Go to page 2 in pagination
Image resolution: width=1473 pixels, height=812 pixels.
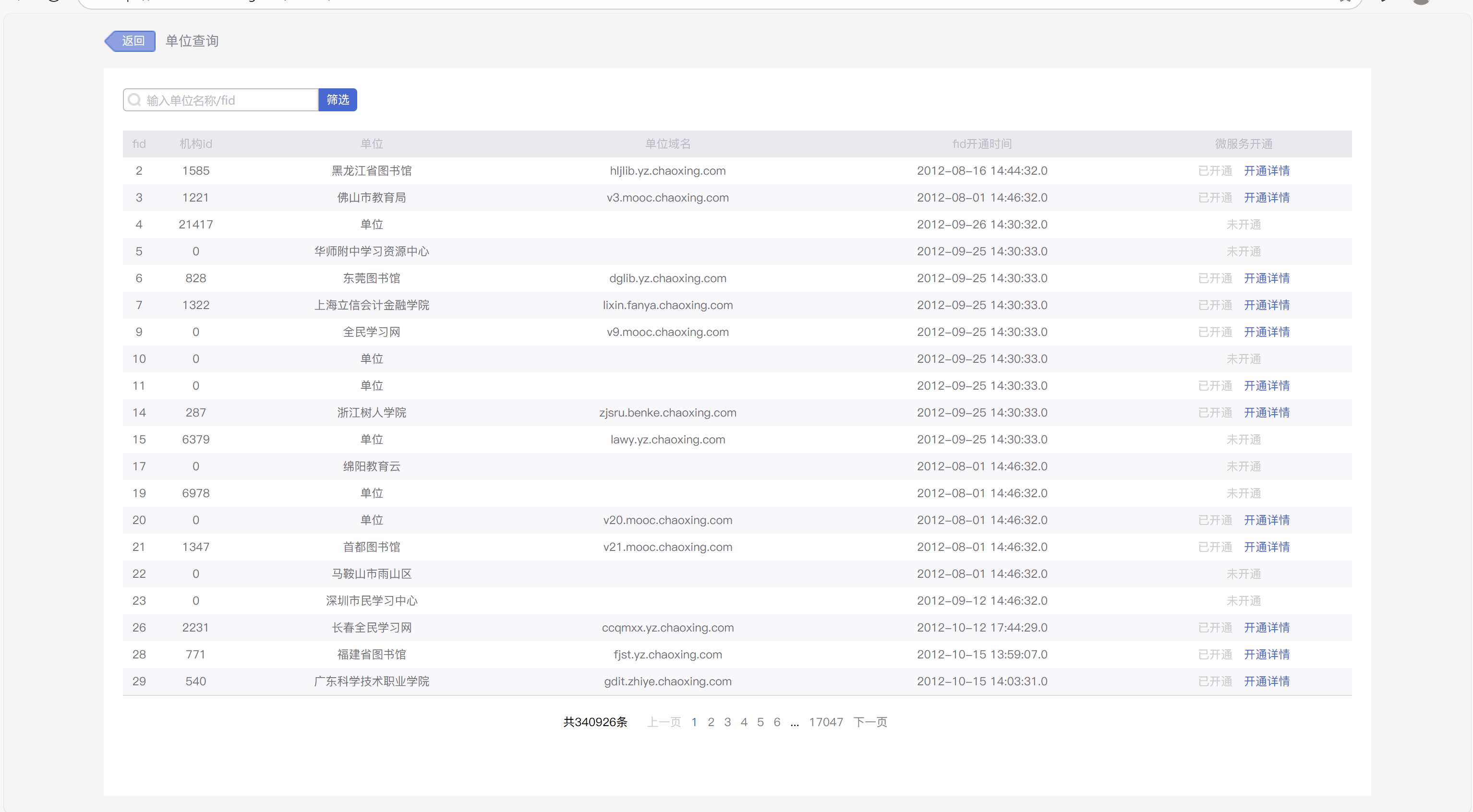(711, 722)
